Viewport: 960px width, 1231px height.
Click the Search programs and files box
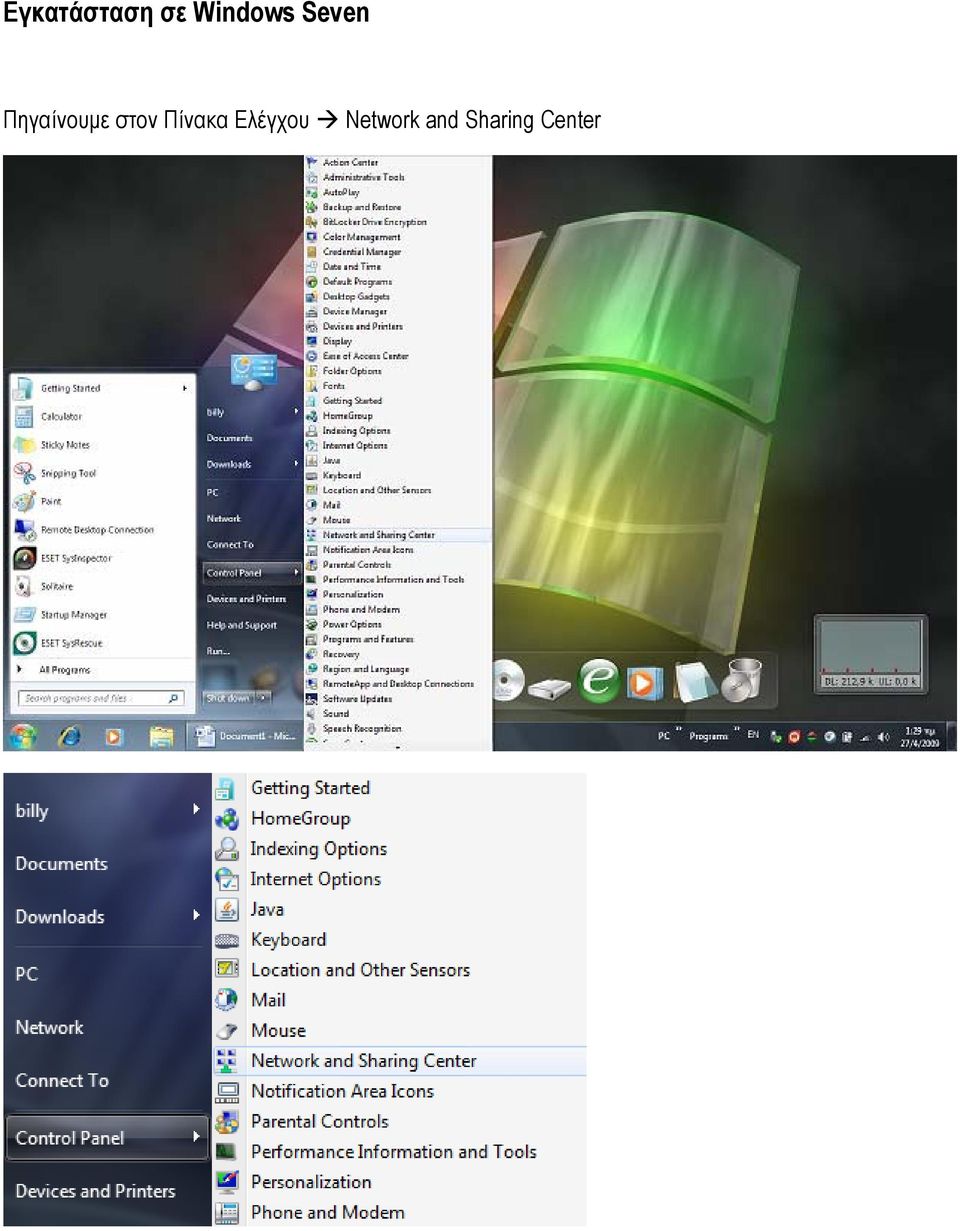[x=101, y=698]
